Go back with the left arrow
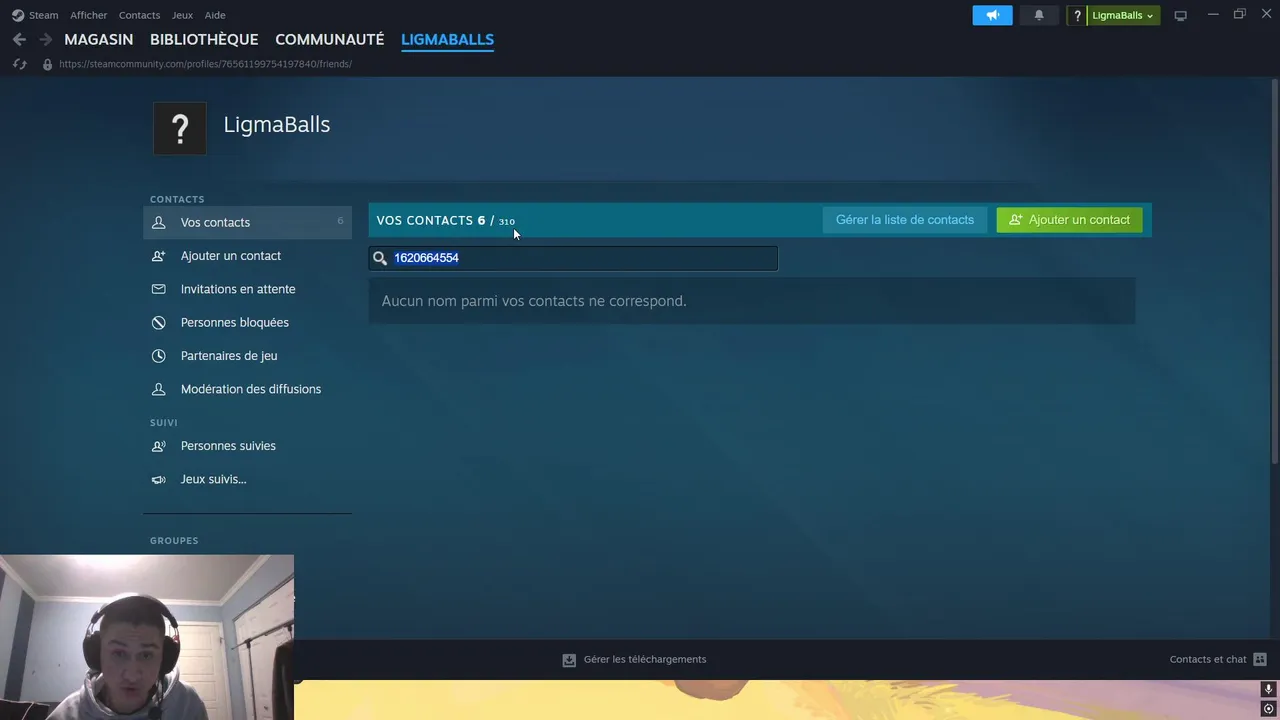This screenshot has width=1280, height=720. pos(19,39)
